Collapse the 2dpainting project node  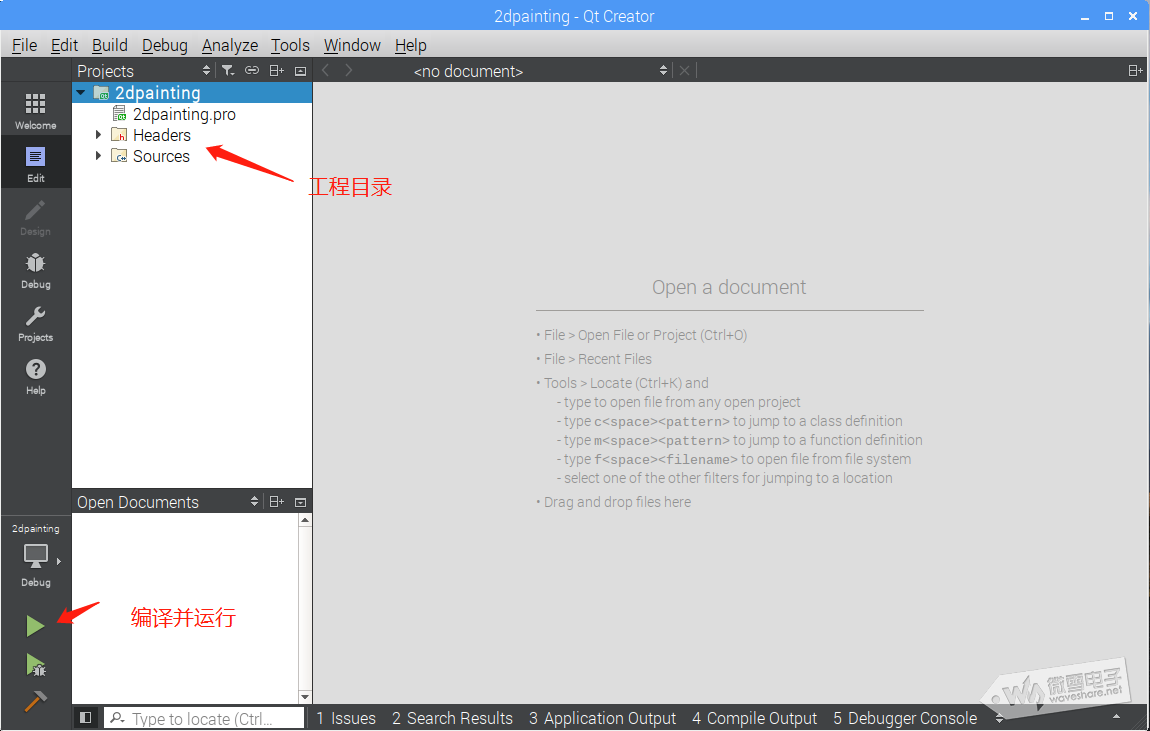point(81,93)
